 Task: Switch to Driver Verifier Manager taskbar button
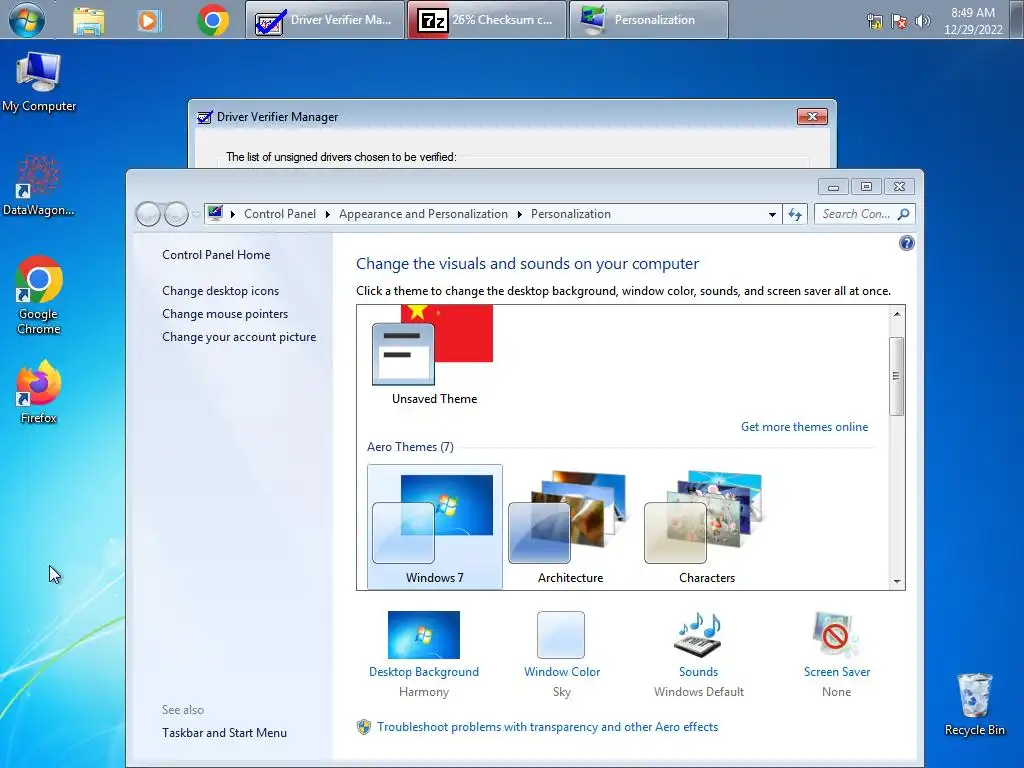tap(325, 20)
